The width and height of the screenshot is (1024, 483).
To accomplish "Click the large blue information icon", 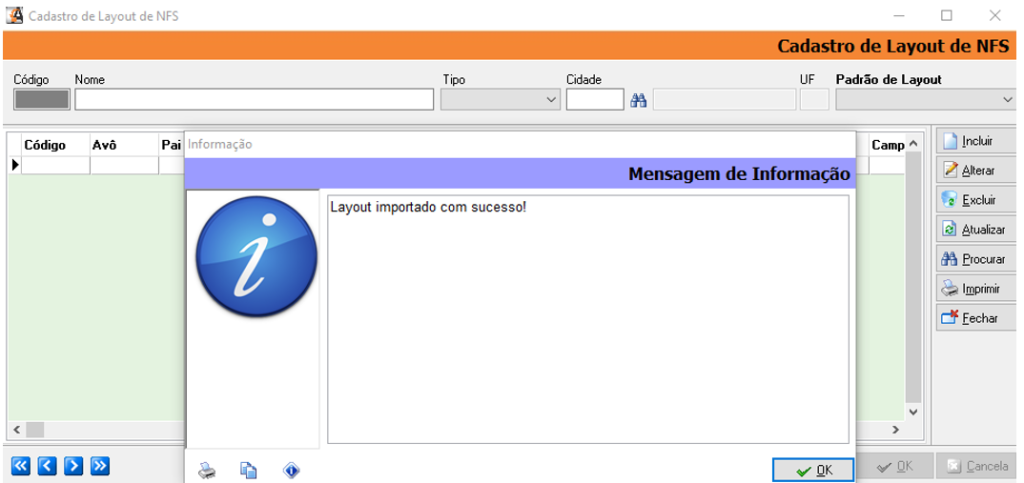I will [256, 257].
